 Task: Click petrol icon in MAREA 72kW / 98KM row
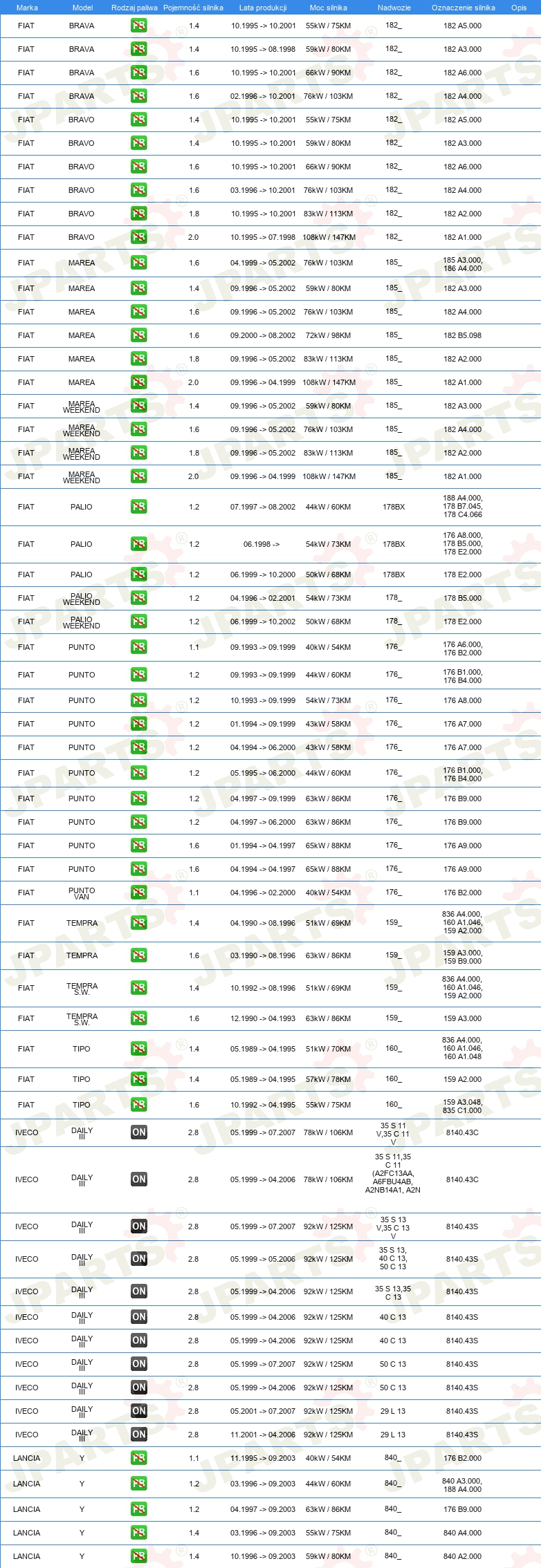[x=138, y=335]
